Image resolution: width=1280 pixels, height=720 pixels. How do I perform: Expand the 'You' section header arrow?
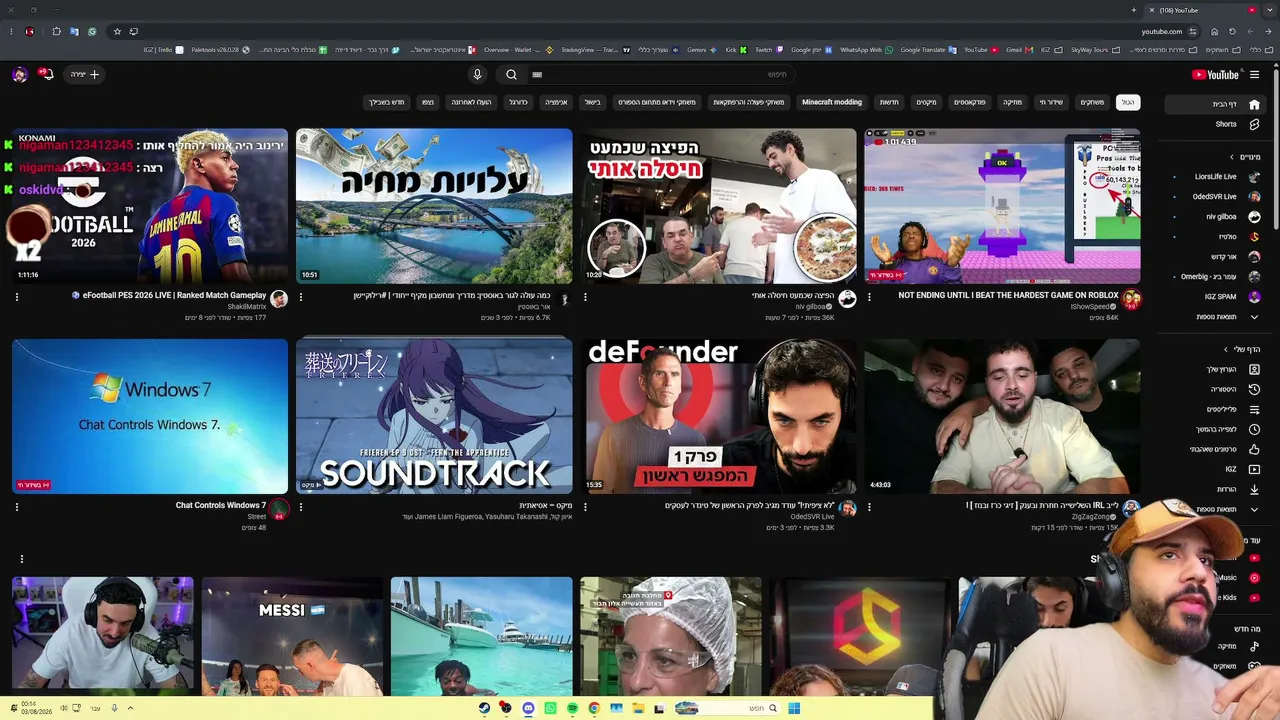[x=1226, y=349]
